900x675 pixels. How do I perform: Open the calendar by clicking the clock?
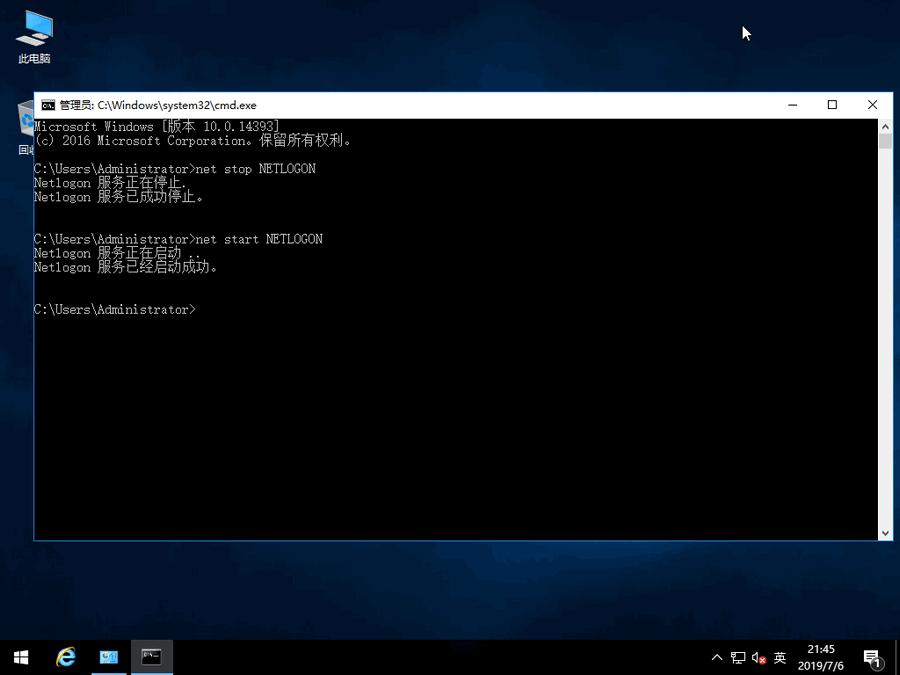point(820,657)
